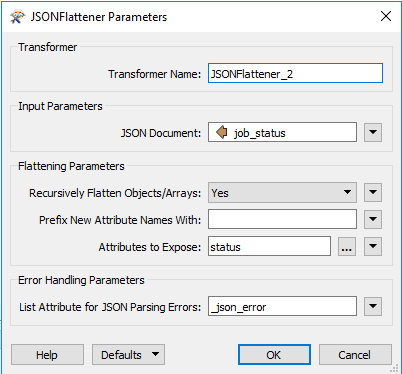Click the JSON Document job_status field

click(x=282, y=132)
